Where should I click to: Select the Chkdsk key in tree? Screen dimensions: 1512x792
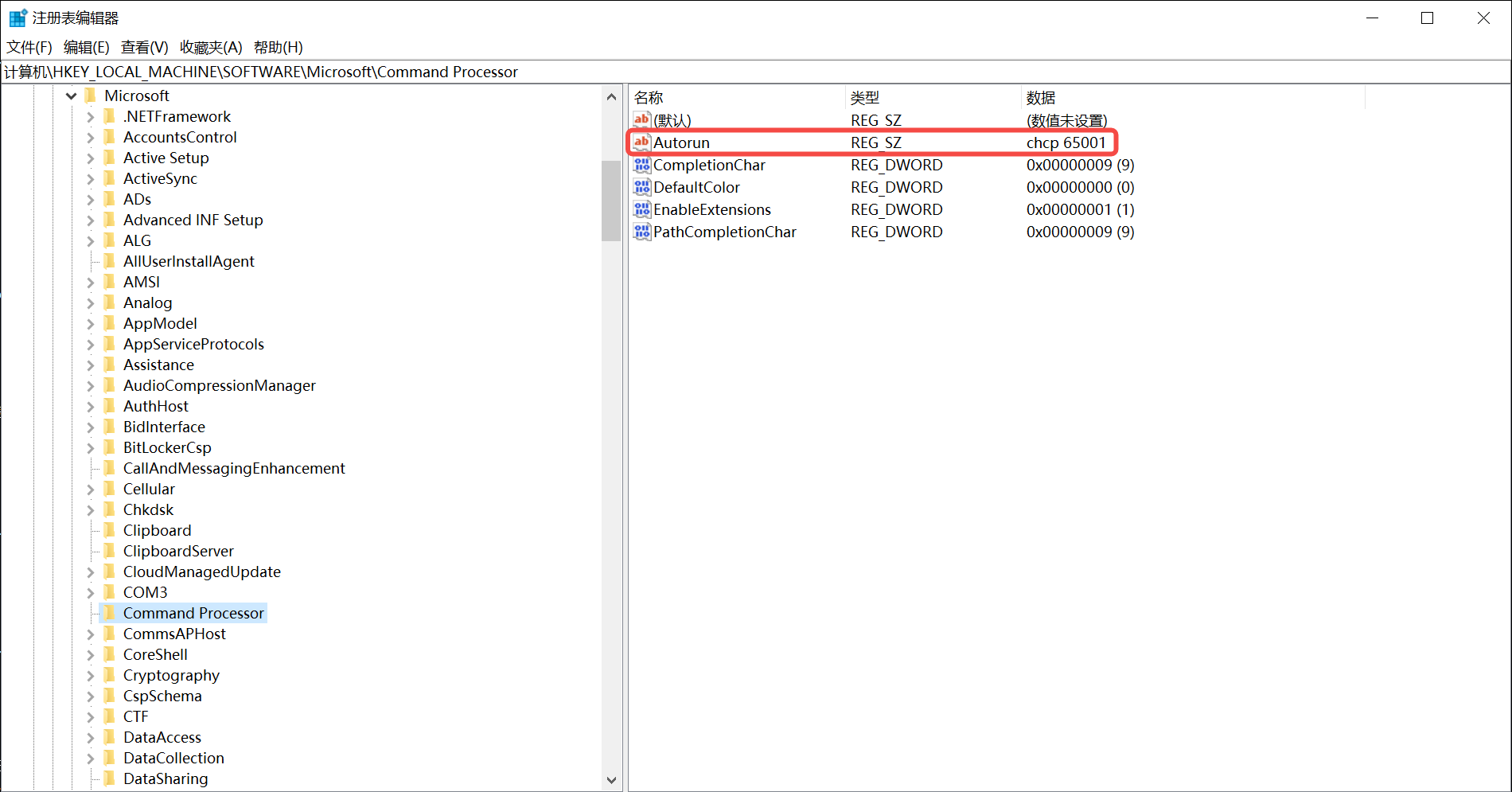148,509
